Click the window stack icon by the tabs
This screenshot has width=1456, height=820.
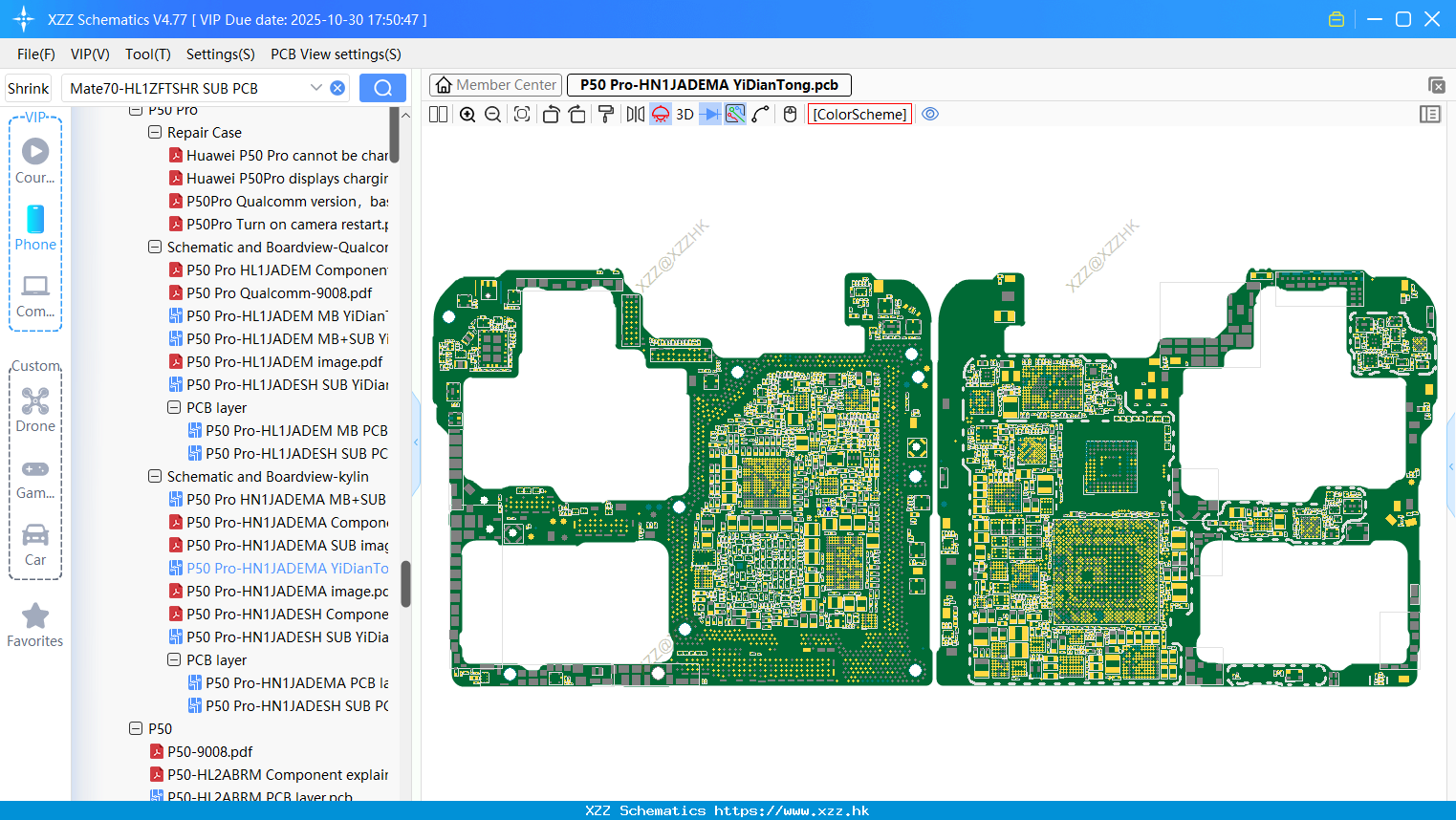click(x=1436, y=85)
